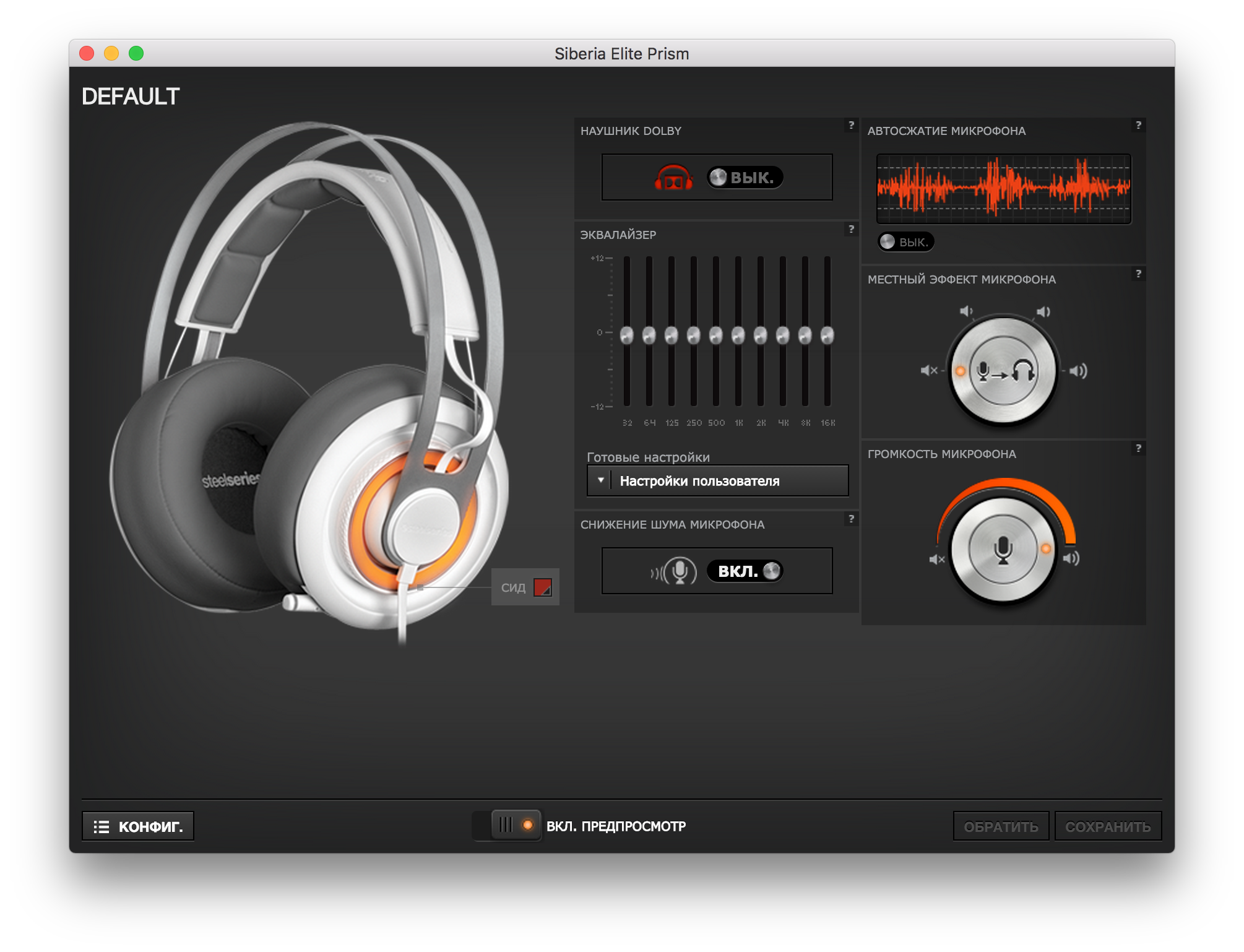Toggle the mic noise reduction ВКЛ. switch

pos(745,571)
